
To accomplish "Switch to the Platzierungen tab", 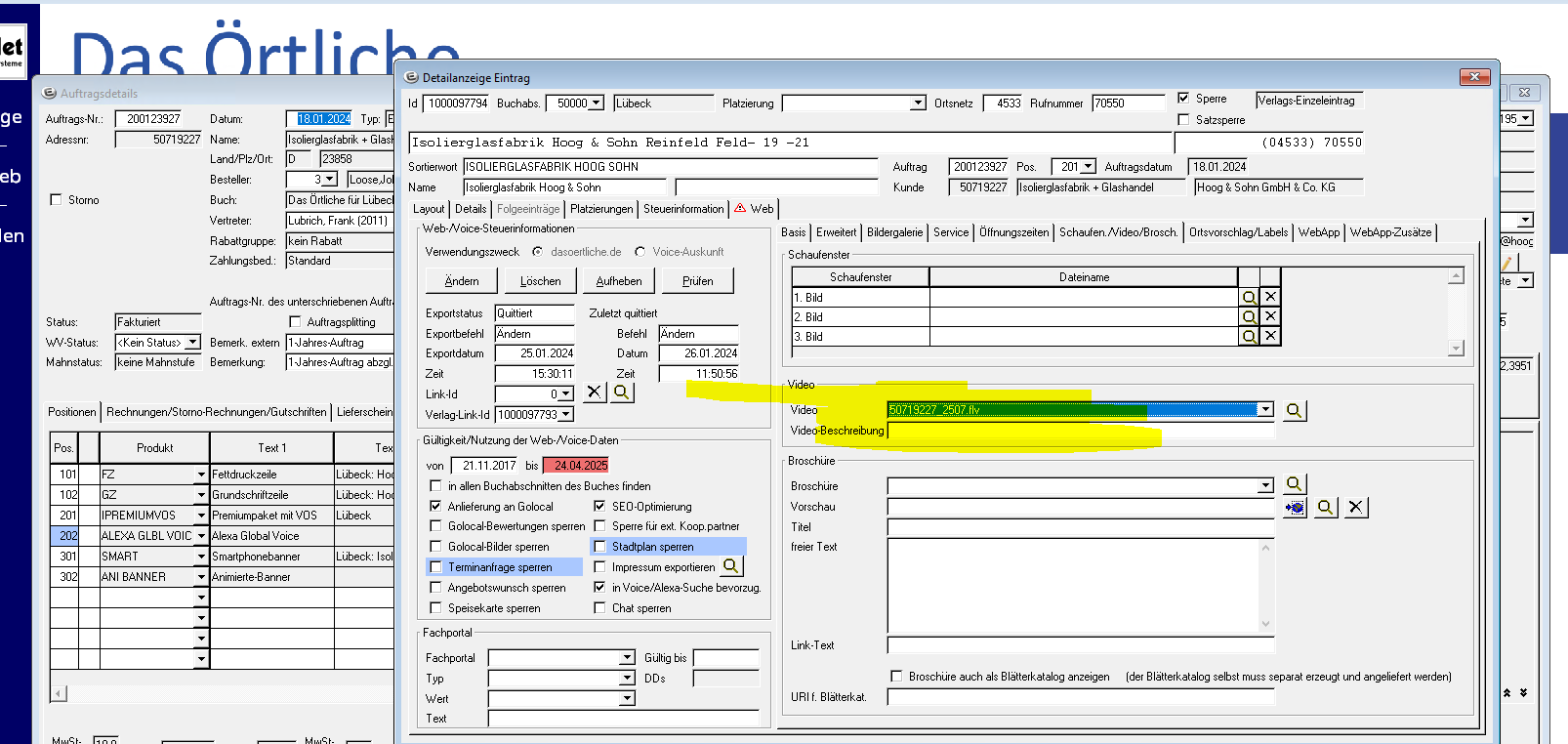I will (x=601, y=209).
